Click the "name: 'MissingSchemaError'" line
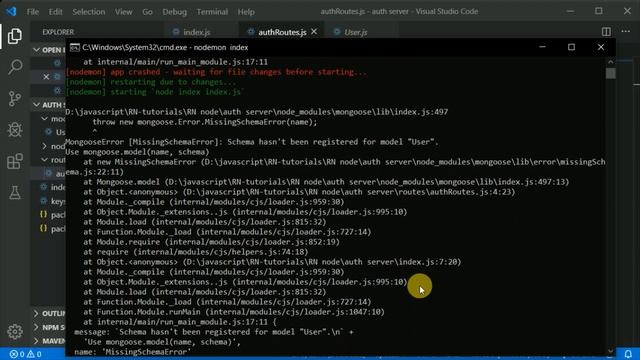This screenshot has height=360, width=640. click(133, 352)
